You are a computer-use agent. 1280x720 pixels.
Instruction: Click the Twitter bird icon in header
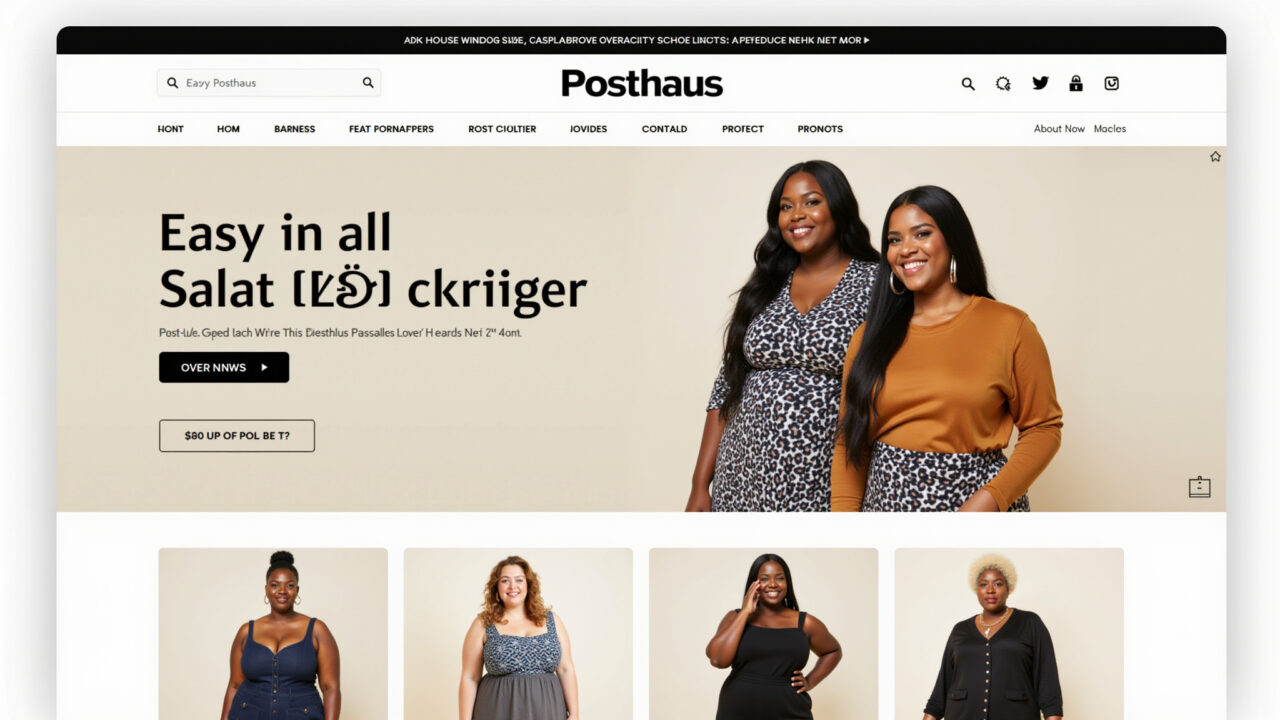(1040, 83)
